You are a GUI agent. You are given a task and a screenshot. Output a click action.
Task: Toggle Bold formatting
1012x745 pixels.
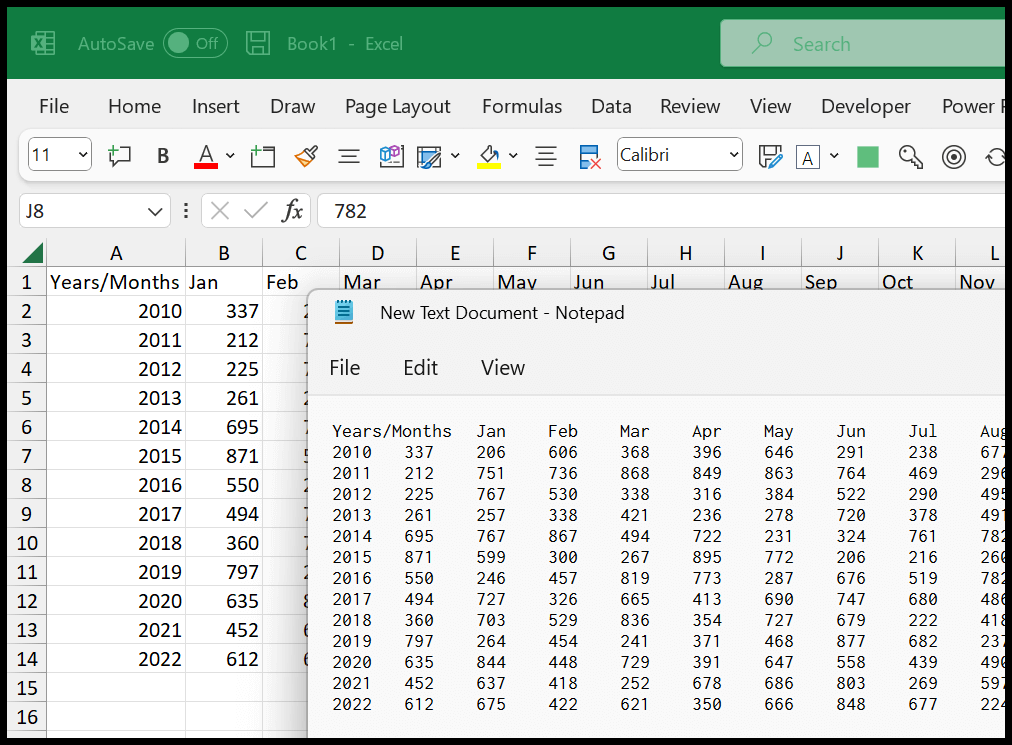[x=163, y=156]
